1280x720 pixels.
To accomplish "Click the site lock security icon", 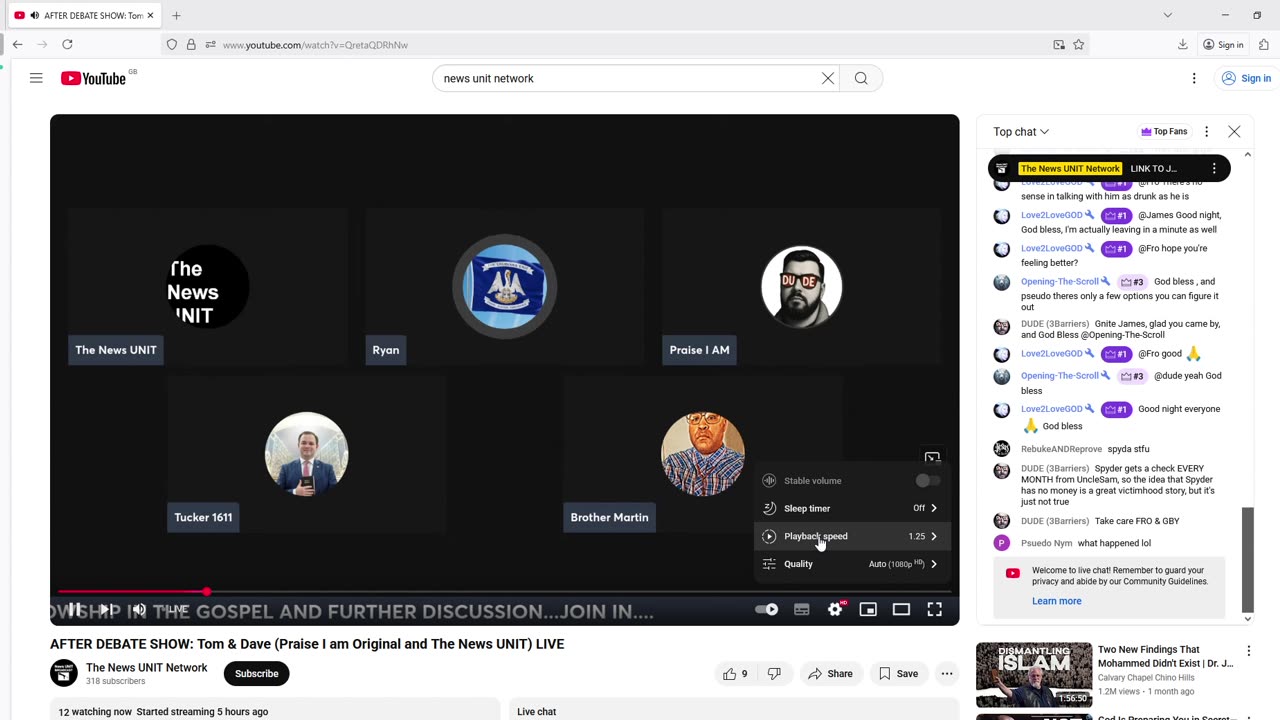I will point(191,45).
